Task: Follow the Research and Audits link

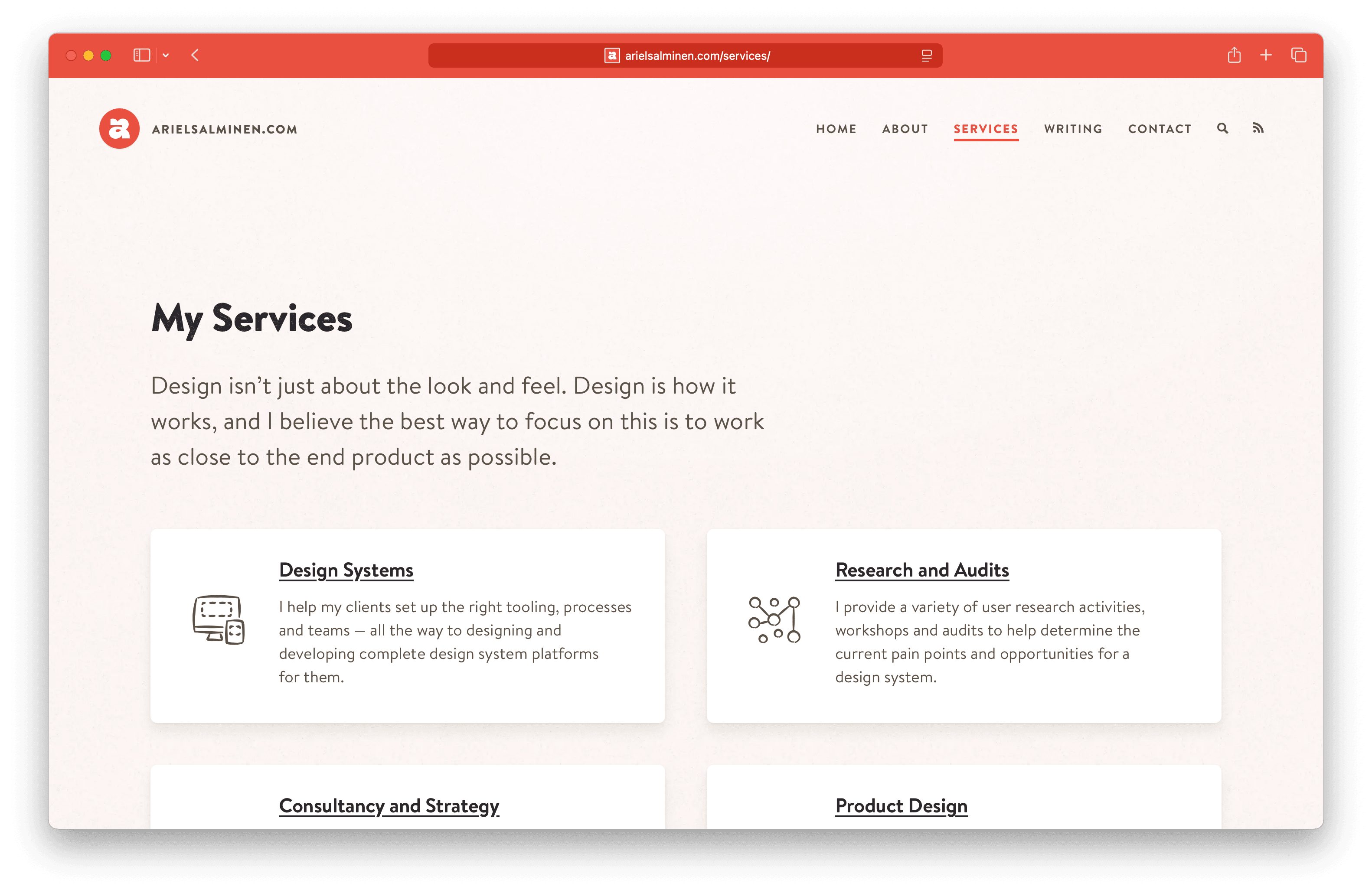Action: click(922, 570)
